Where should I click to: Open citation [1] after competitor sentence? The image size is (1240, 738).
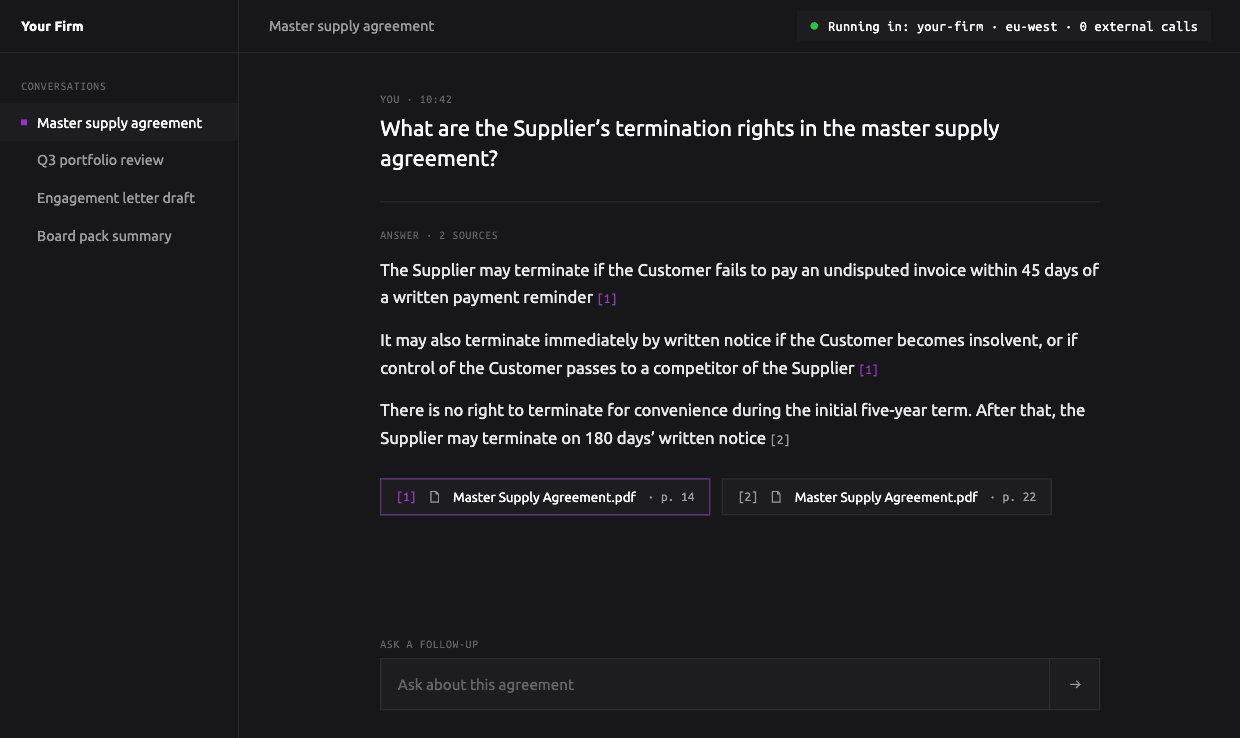point(868,369)
